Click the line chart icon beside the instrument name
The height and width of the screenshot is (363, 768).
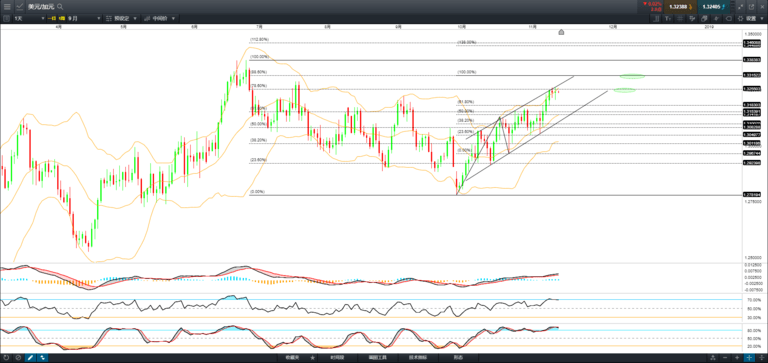[x=20, y=7]
